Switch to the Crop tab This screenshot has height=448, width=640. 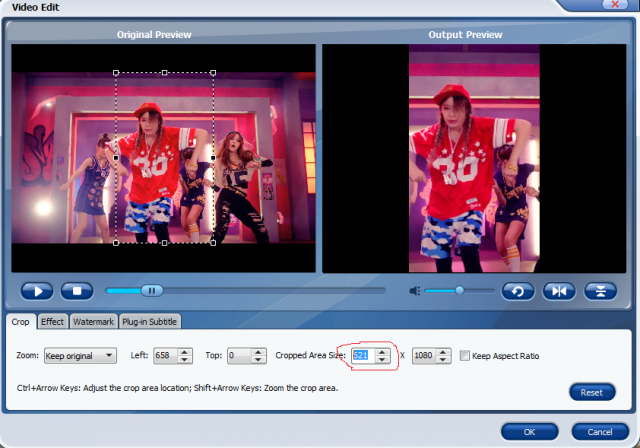tap(20, 322)
